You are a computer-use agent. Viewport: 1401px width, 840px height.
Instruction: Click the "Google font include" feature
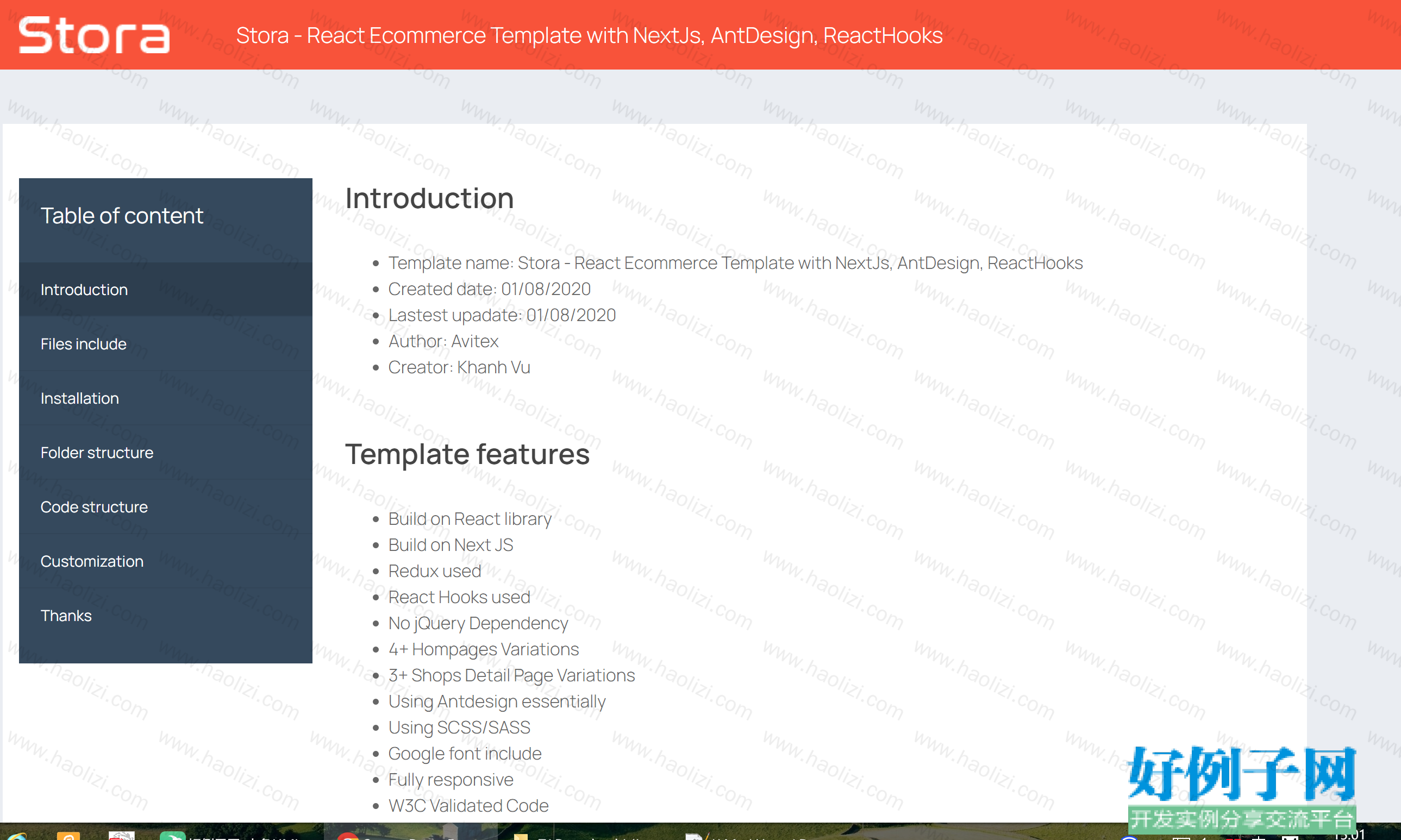pyautogui.click(x=465, y=753)
